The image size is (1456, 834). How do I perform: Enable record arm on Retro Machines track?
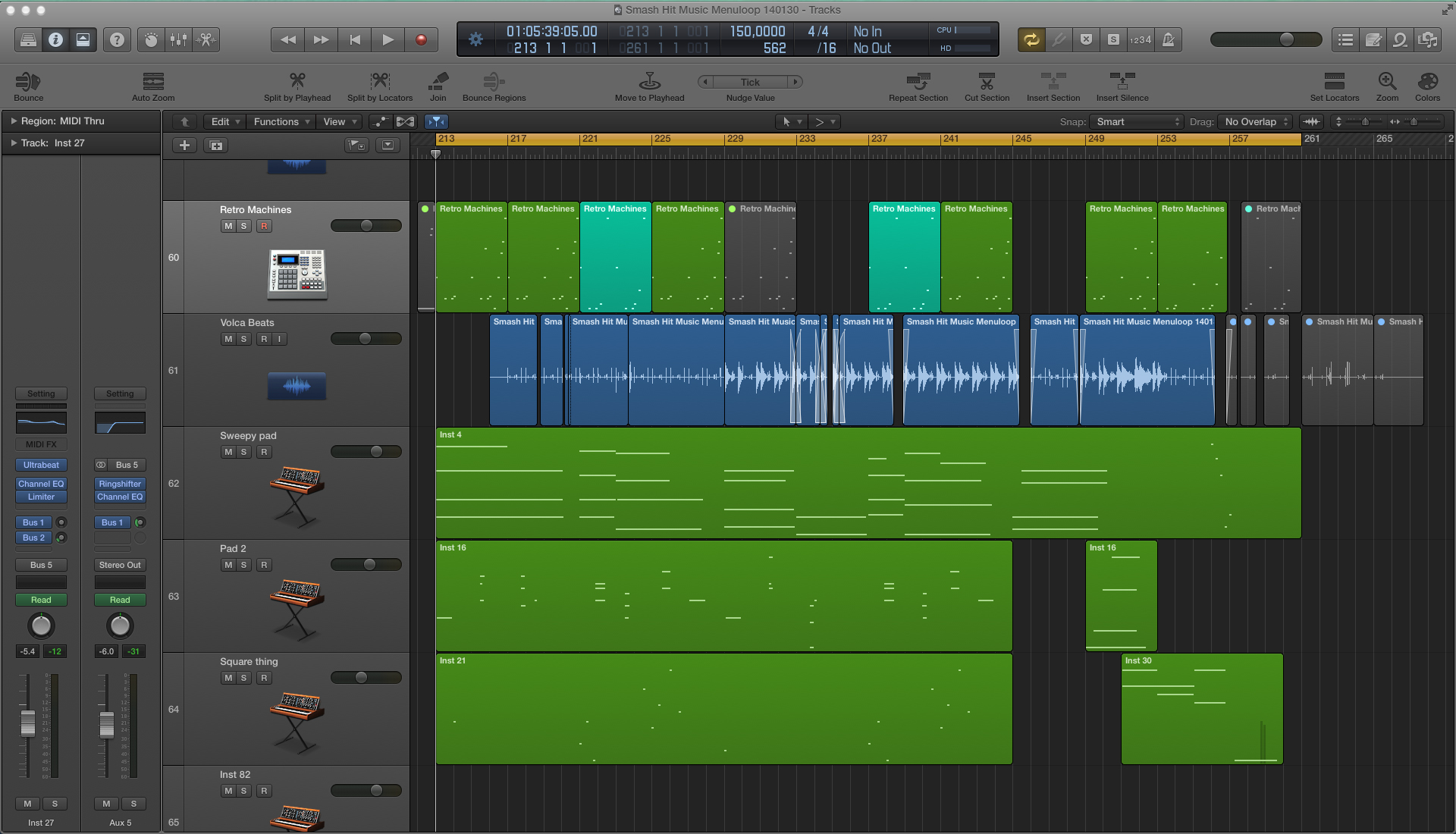tap(265, 225)
